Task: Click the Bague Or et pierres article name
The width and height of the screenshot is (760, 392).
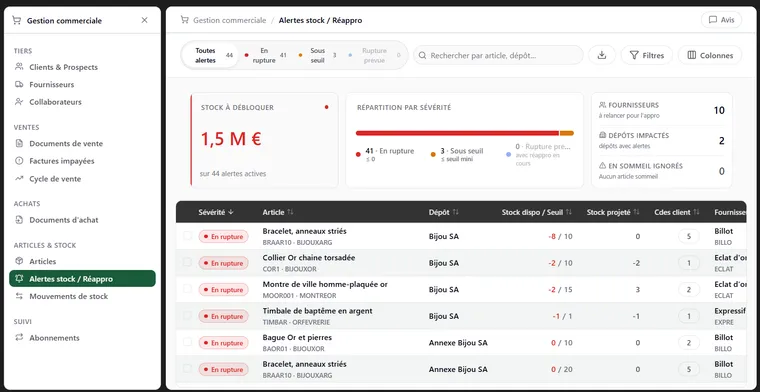Action: (x=297, y=337)
